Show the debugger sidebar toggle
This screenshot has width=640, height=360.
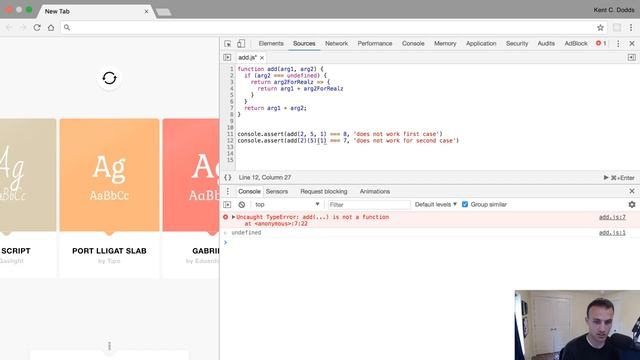coord(631,58)
